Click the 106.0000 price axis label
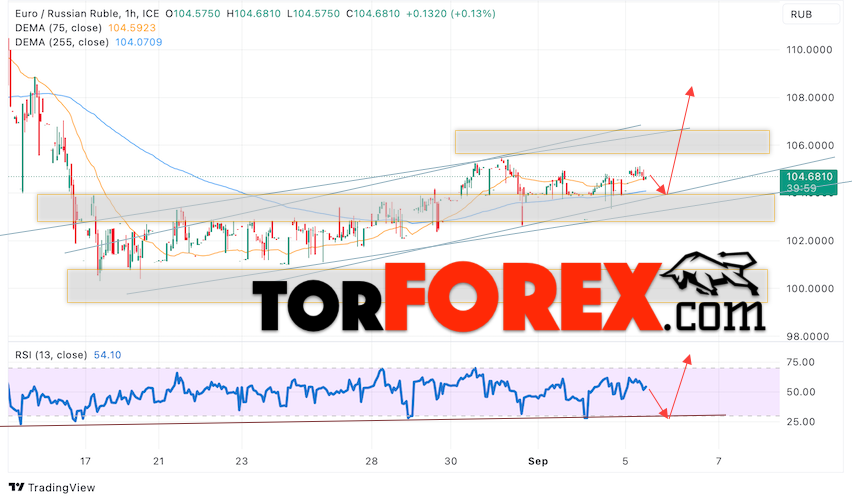Screen dimensions: 852x502 [809, 145]
